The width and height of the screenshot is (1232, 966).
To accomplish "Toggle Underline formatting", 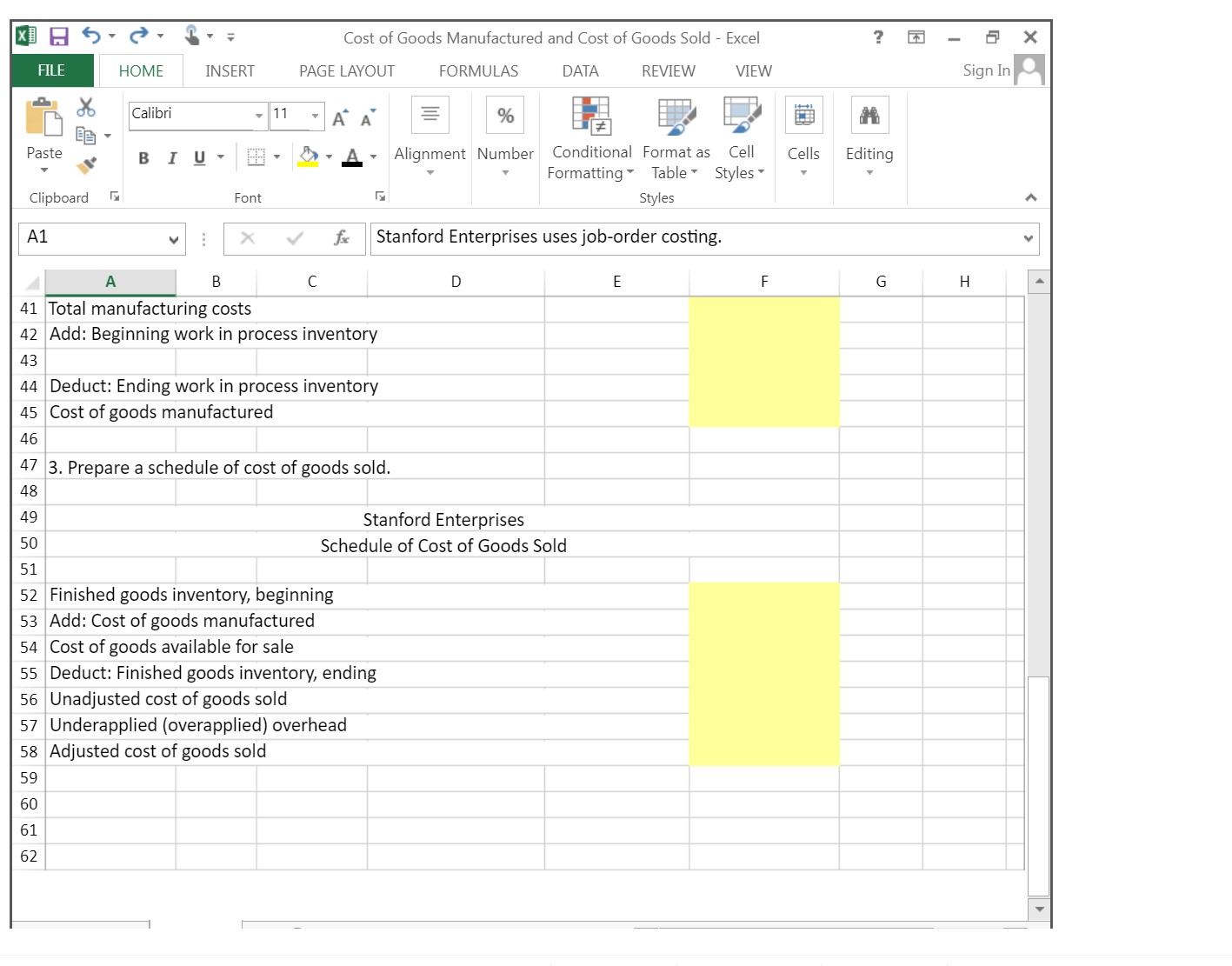I will pyautogui.click(x=199, y=157).
